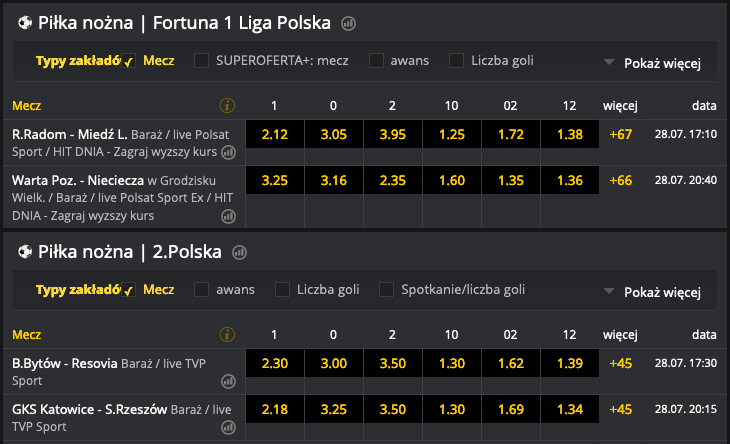Toggle the awans checkbox in 2.Polska section
The width and height of the screenshot is (730, 444).
202,290
